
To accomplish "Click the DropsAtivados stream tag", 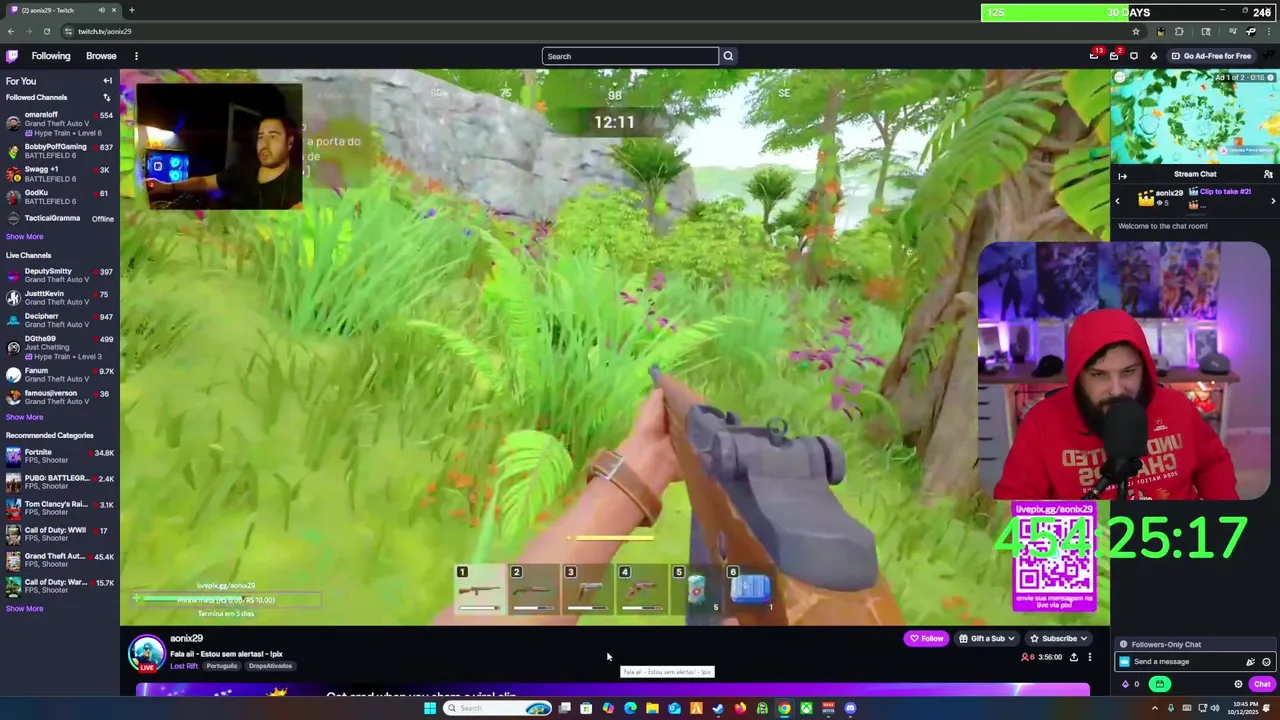I will coord(270,666).
